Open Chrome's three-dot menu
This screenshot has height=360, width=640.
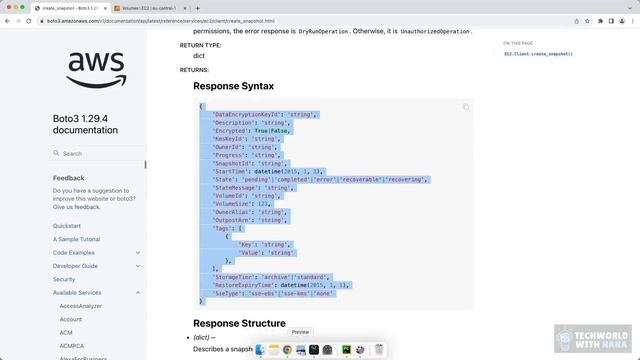(x=633, y=21)
